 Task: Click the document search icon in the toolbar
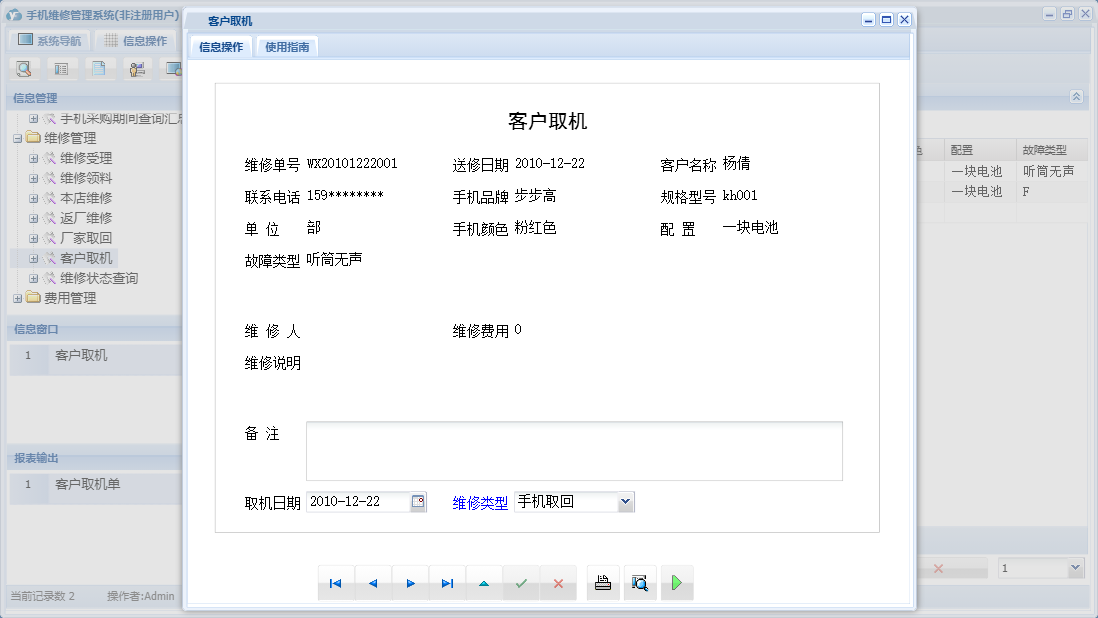pyautogui.click(x=24, y=68)
